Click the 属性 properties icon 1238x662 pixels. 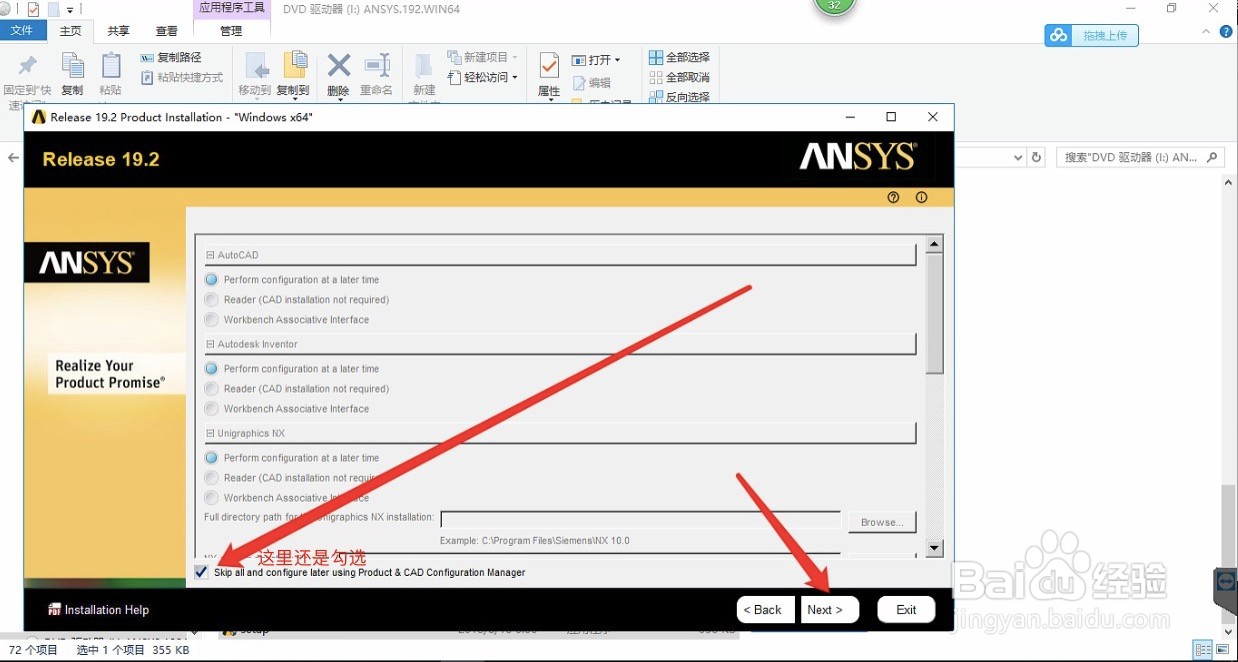(549, 68)
